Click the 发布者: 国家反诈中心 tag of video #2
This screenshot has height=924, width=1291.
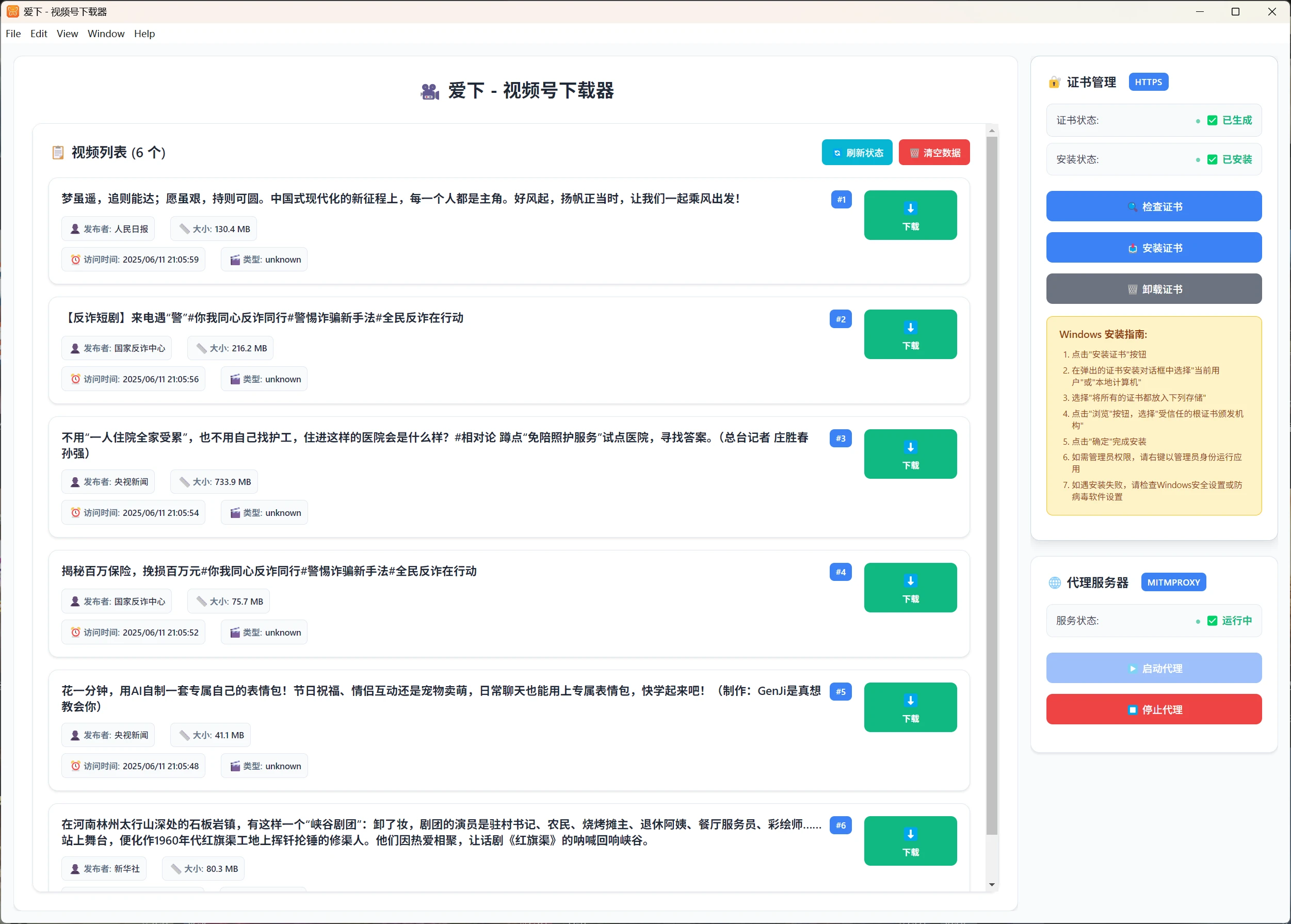pos(117,348)
